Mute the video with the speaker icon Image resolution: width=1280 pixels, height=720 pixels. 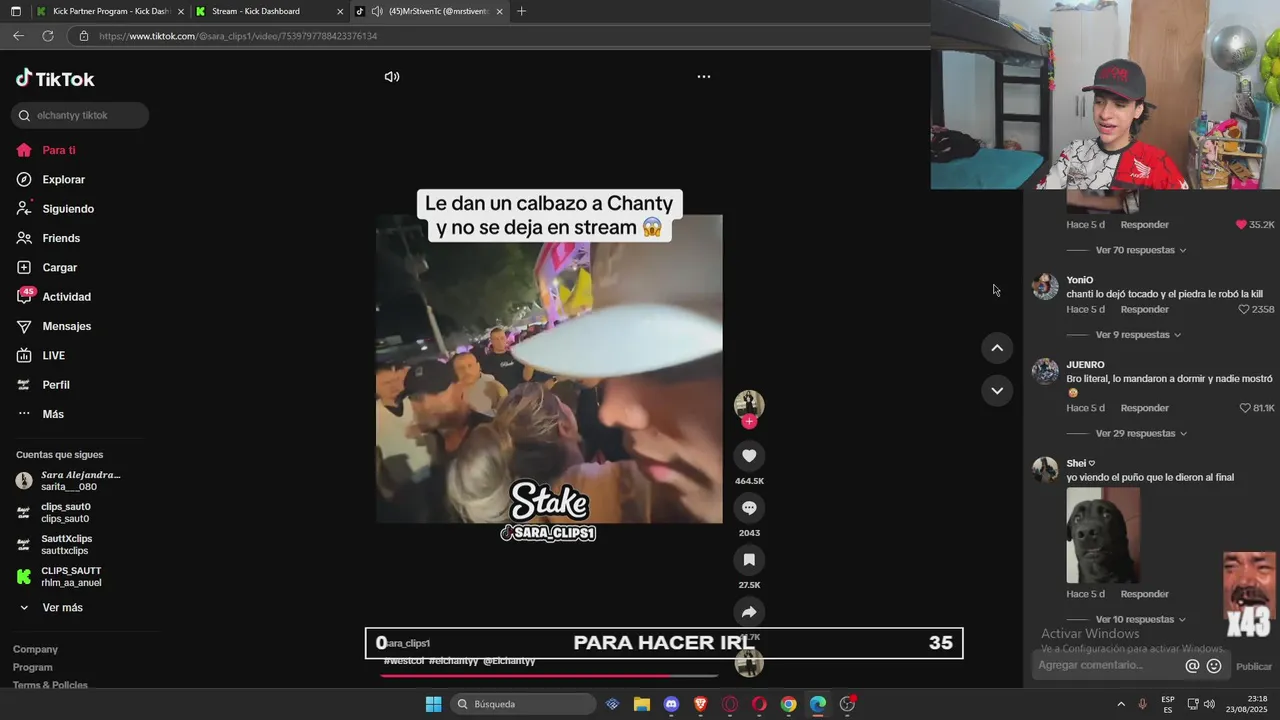point(392,77)
